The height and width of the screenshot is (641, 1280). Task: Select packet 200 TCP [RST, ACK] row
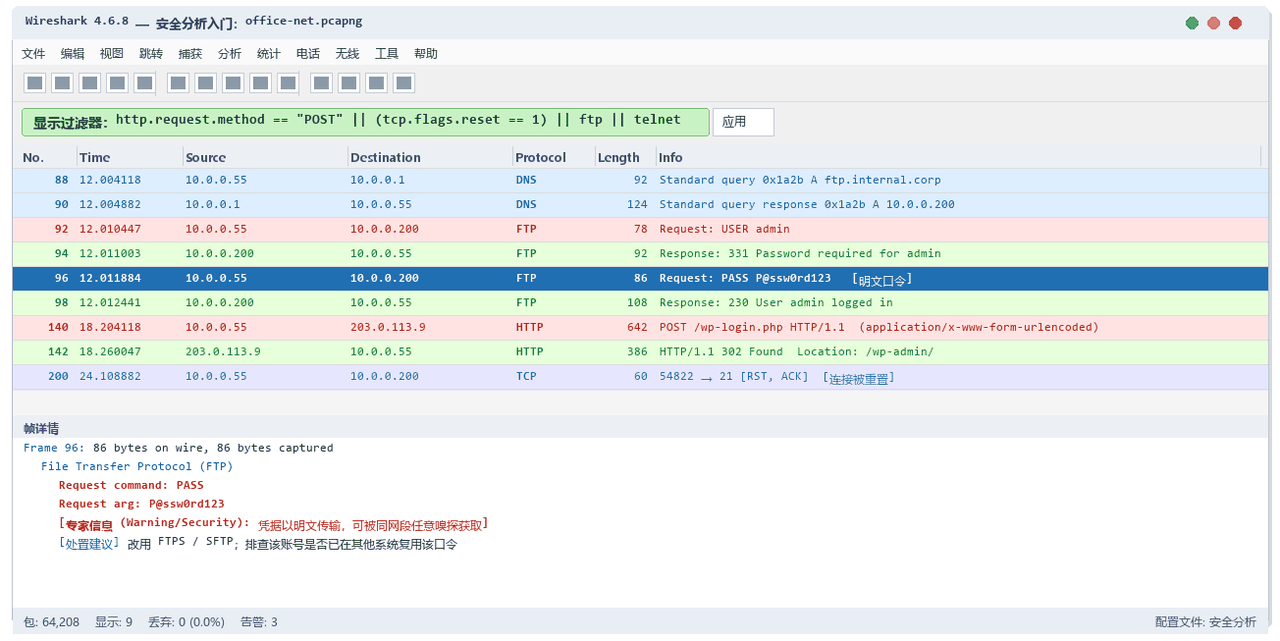pos(640,376)
